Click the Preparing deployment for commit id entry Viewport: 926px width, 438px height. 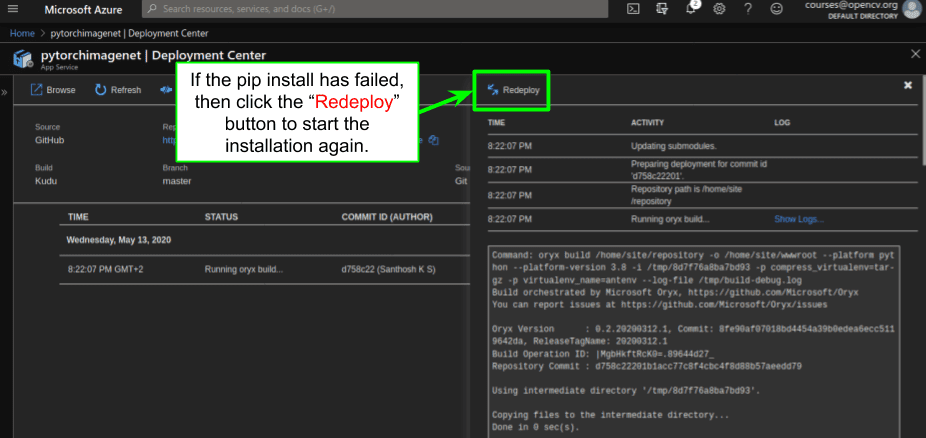[699, 169]
